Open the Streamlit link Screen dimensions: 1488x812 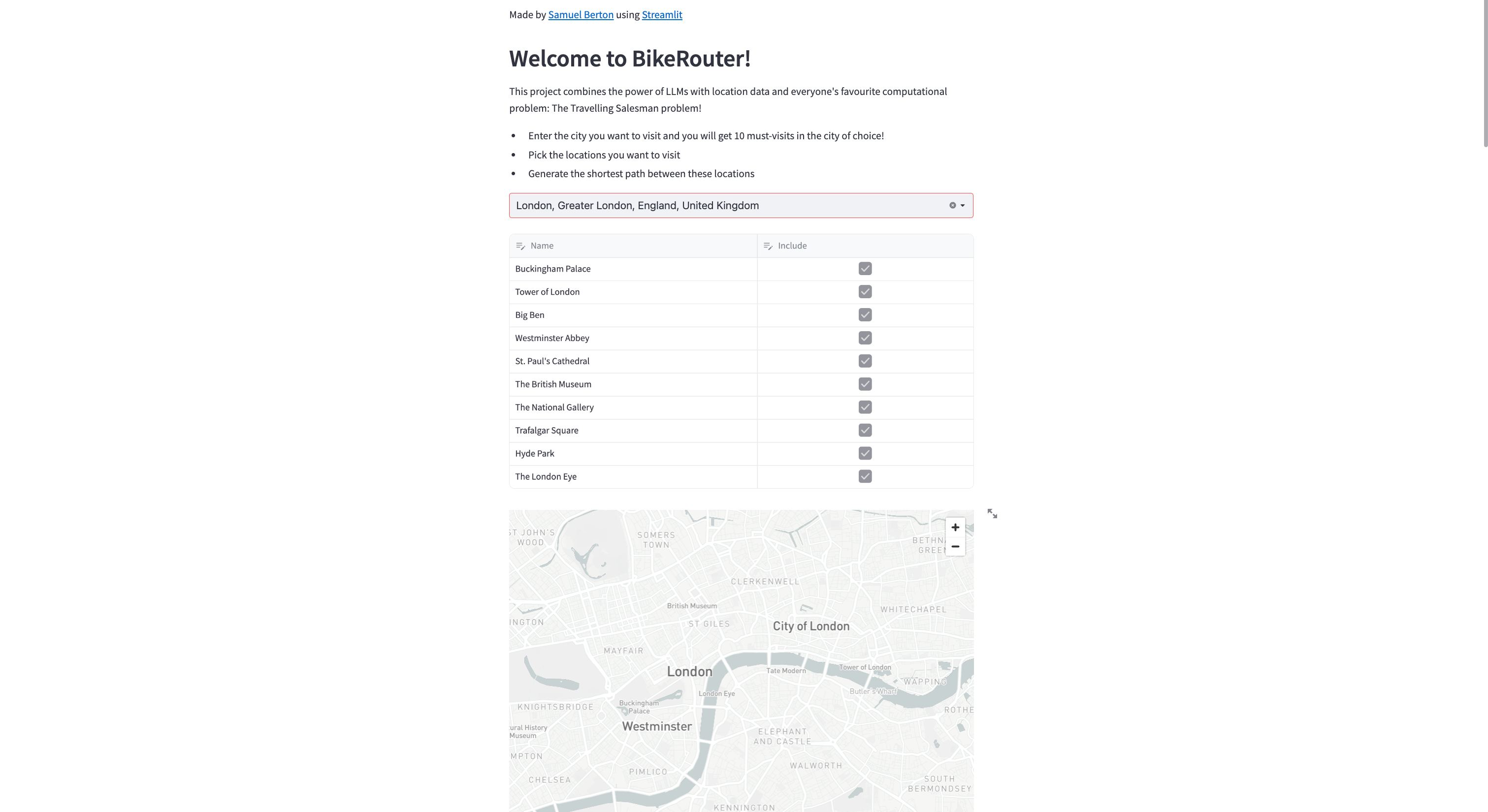pos(661,14)
